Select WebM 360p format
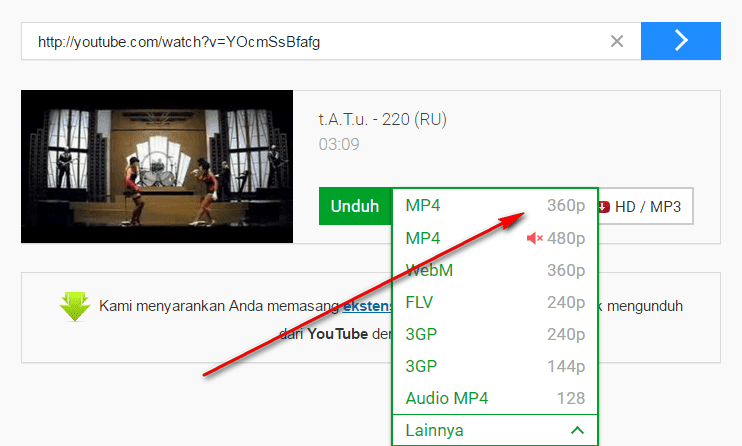This screenshot has height=446, width=742. tap(495, 270)
